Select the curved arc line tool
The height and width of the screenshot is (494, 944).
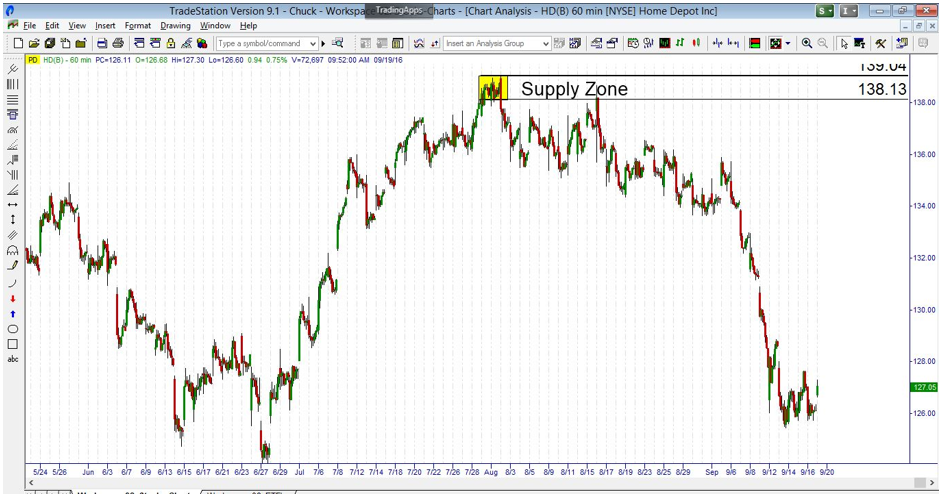(13, 282)
